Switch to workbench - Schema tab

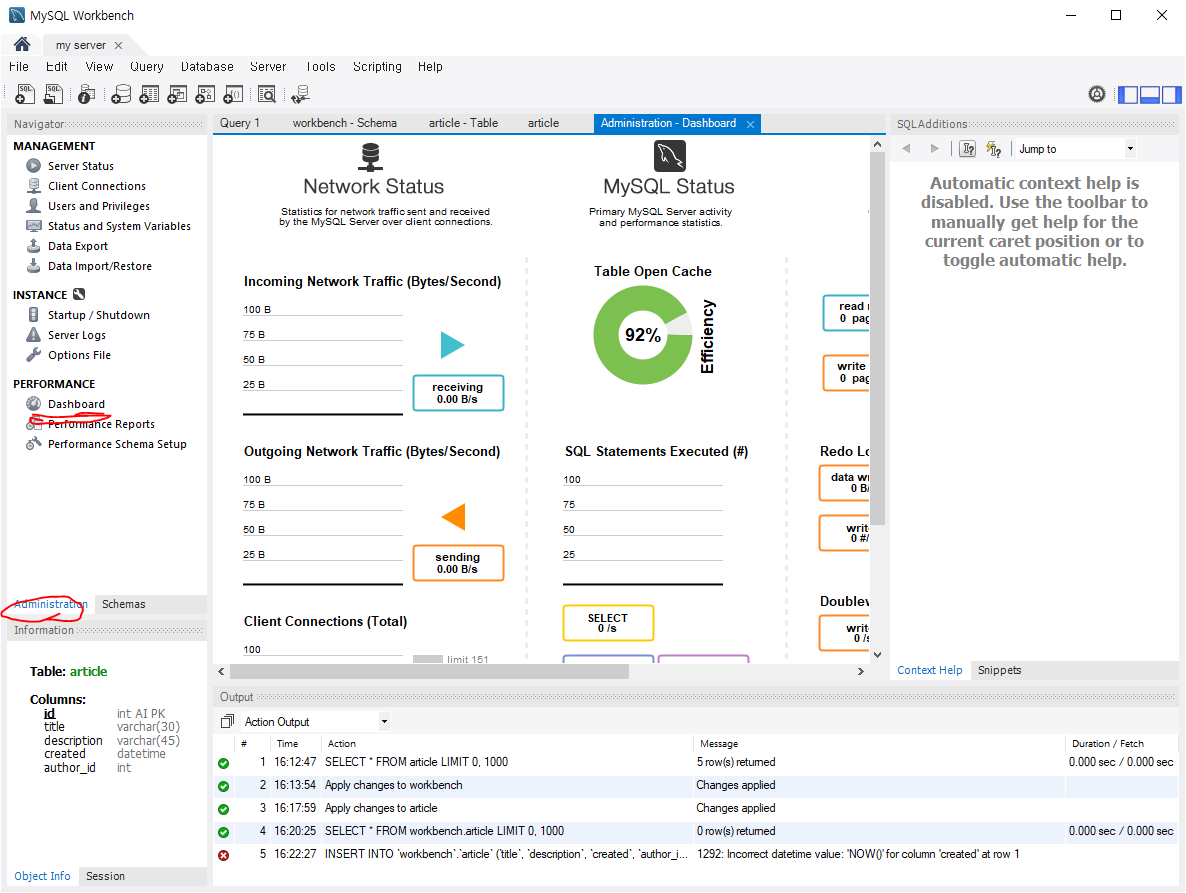345,122
